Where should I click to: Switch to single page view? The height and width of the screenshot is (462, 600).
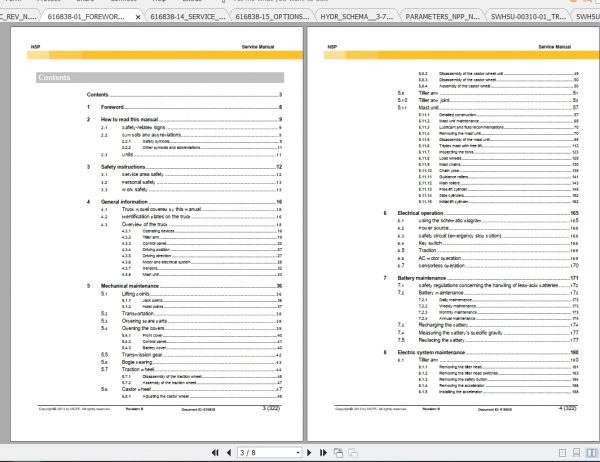(x=562, y=453)
